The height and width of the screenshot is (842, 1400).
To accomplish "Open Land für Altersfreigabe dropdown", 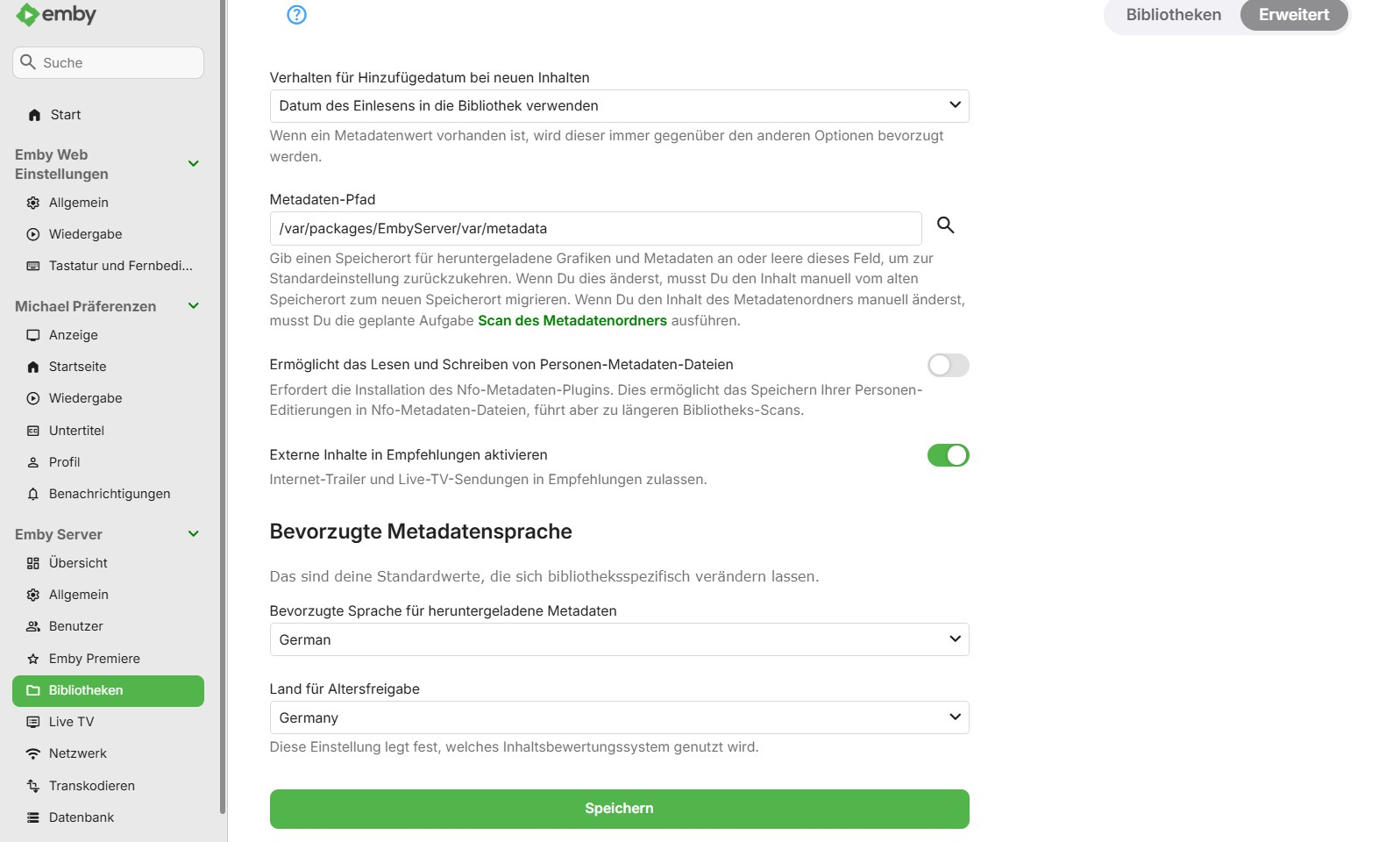I will [619, 717].
